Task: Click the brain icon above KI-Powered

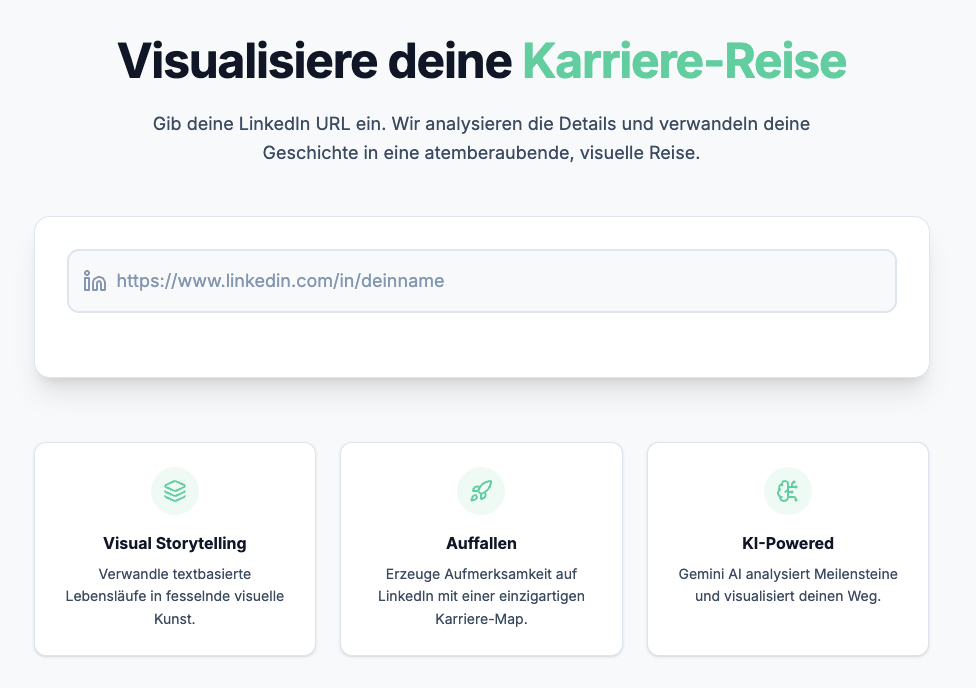Action: tap(788, 491)
